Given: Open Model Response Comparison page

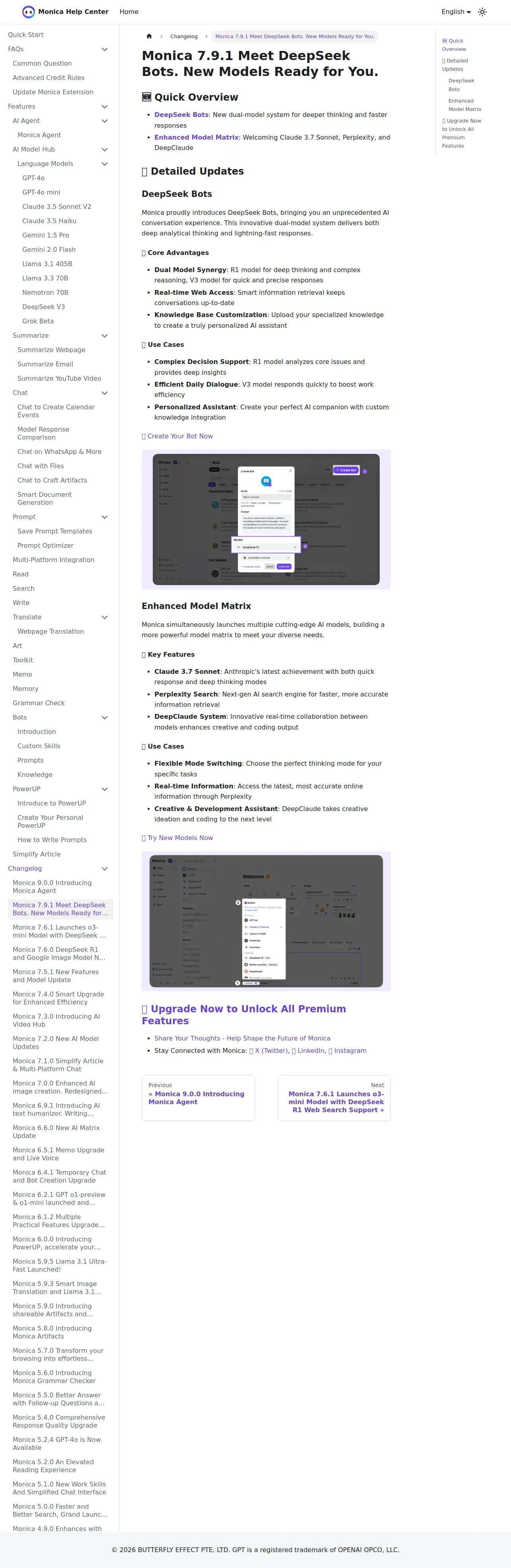Looking at the screenshot, I should [43, 433].
